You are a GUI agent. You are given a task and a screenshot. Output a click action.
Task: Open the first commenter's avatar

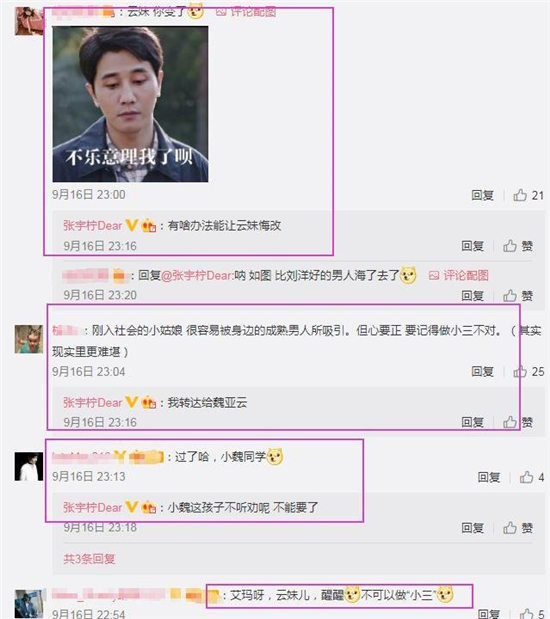coord(29,21)
